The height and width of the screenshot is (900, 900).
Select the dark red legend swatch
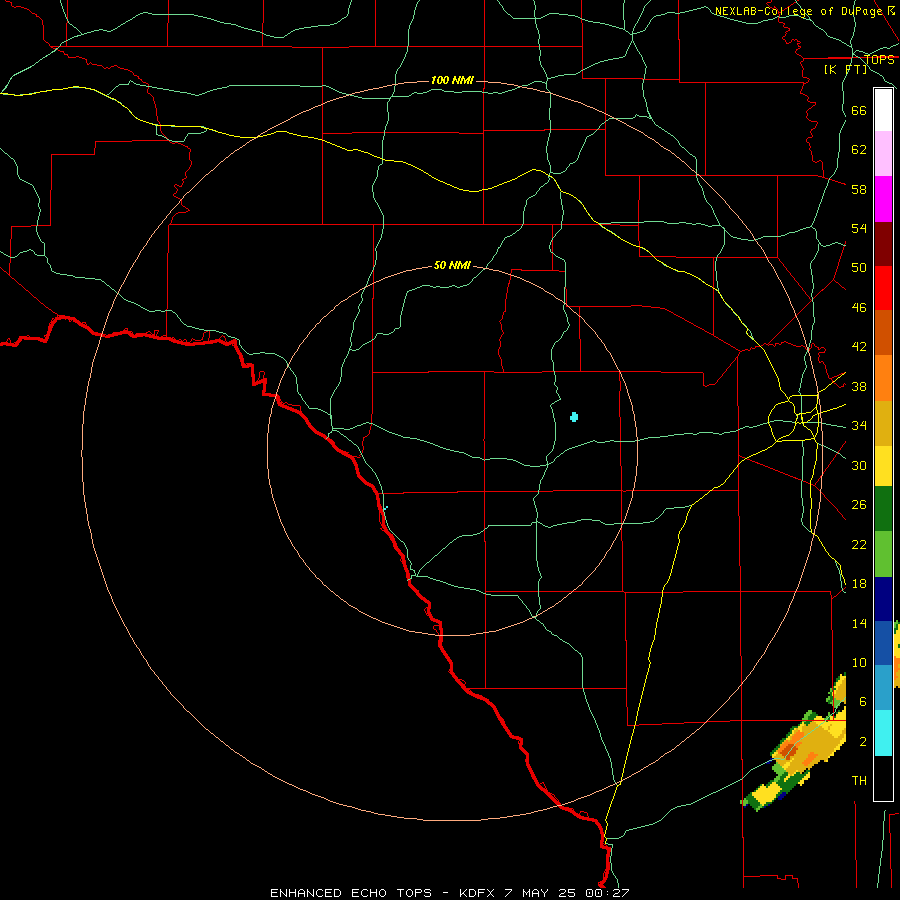pyautogui.click(x=883, y=244)
